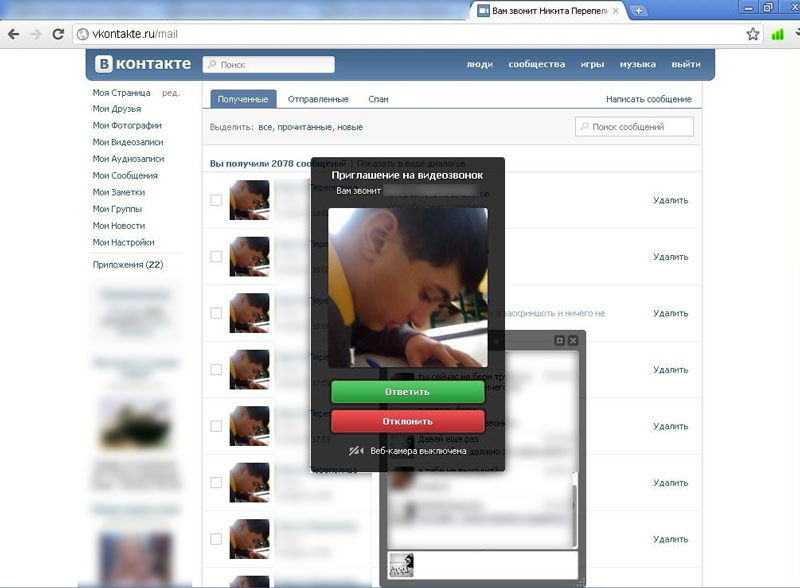Tick checkbox of first message
800x588 pixels.
[x=216, y=200]
